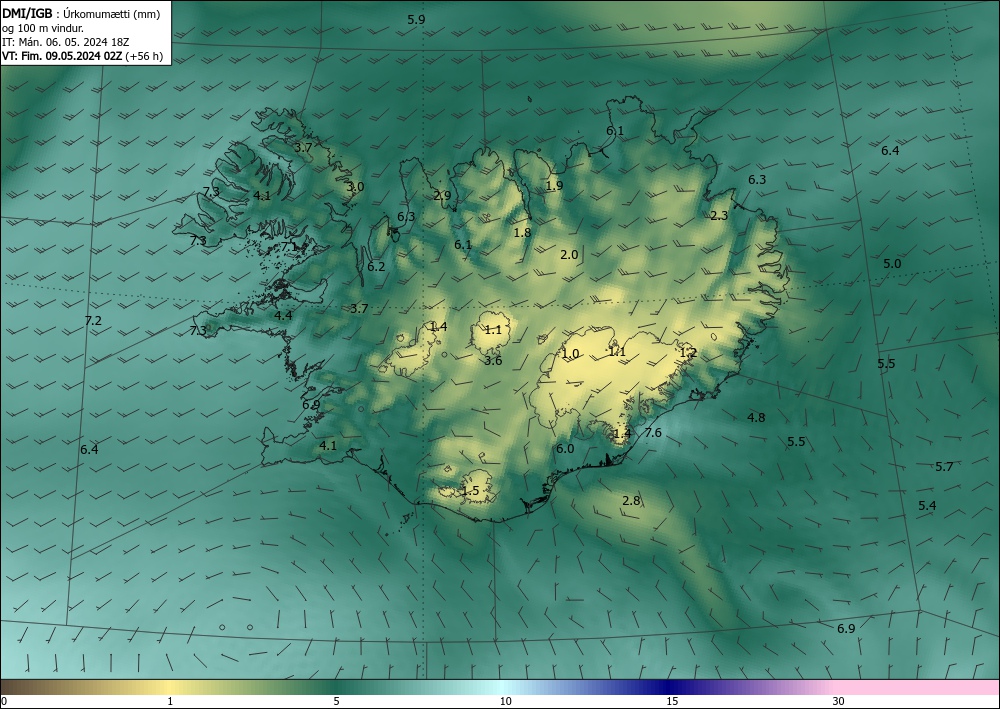Viewport: 1000px width, 709px height.
Task: Click the yellow section of the color scale
Action: coord(169,687)
